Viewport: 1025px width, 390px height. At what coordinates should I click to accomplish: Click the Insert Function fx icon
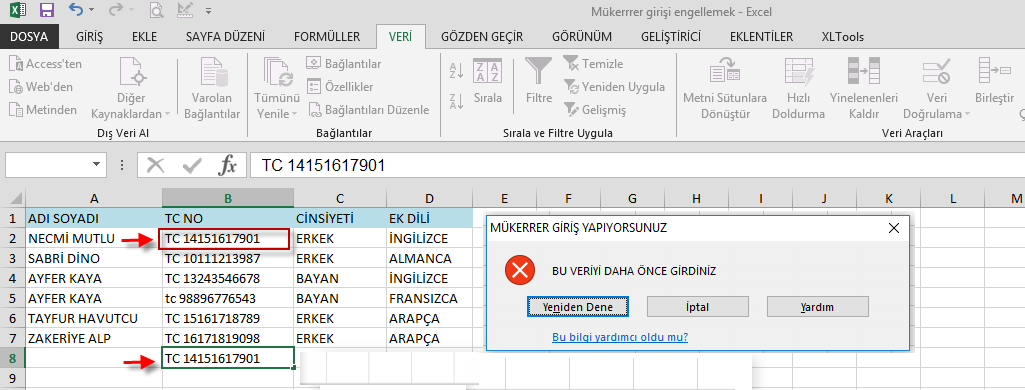pyautogui.click(x=227, y=165)
